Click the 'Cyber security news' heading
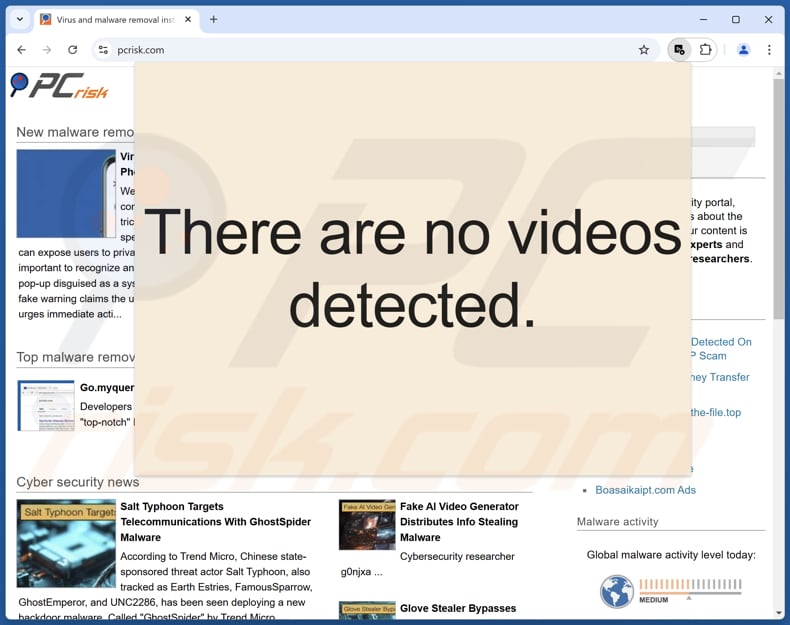790x625 pixels. tap(78, 482)
